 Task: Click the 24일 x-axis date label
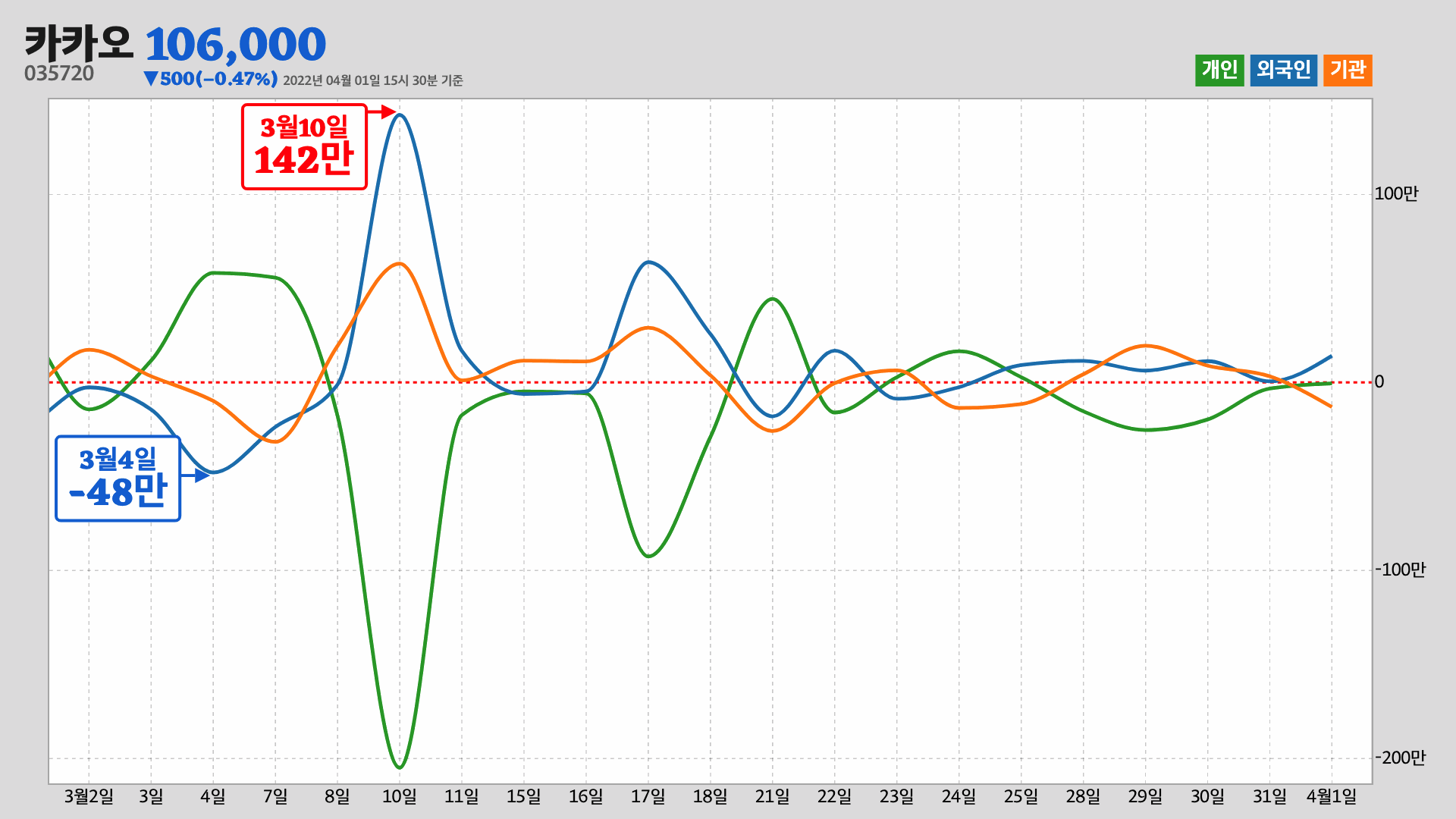tap(959, 796)
